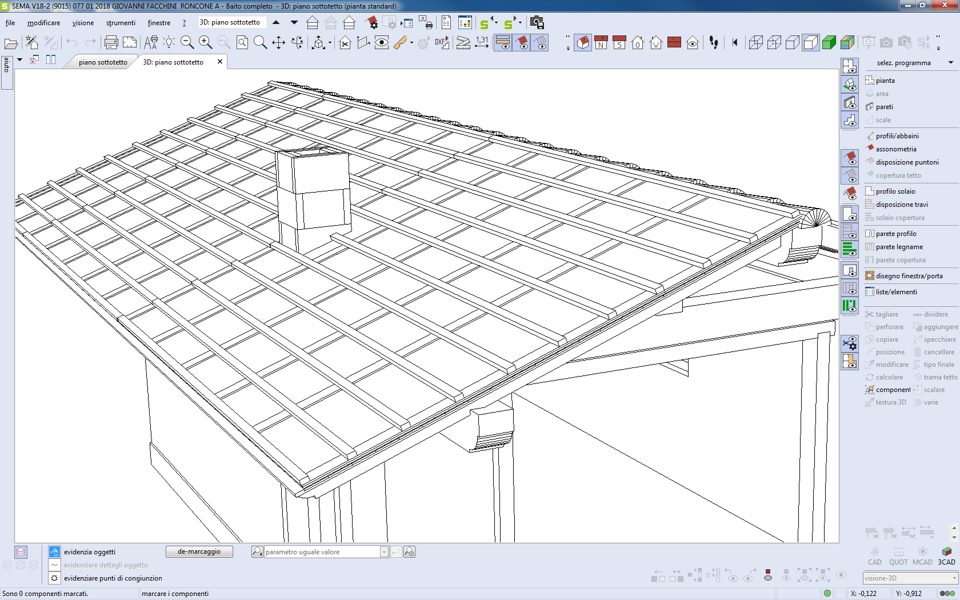Open the 'parametro uguale valore' combo box

(x=383, y=552)
